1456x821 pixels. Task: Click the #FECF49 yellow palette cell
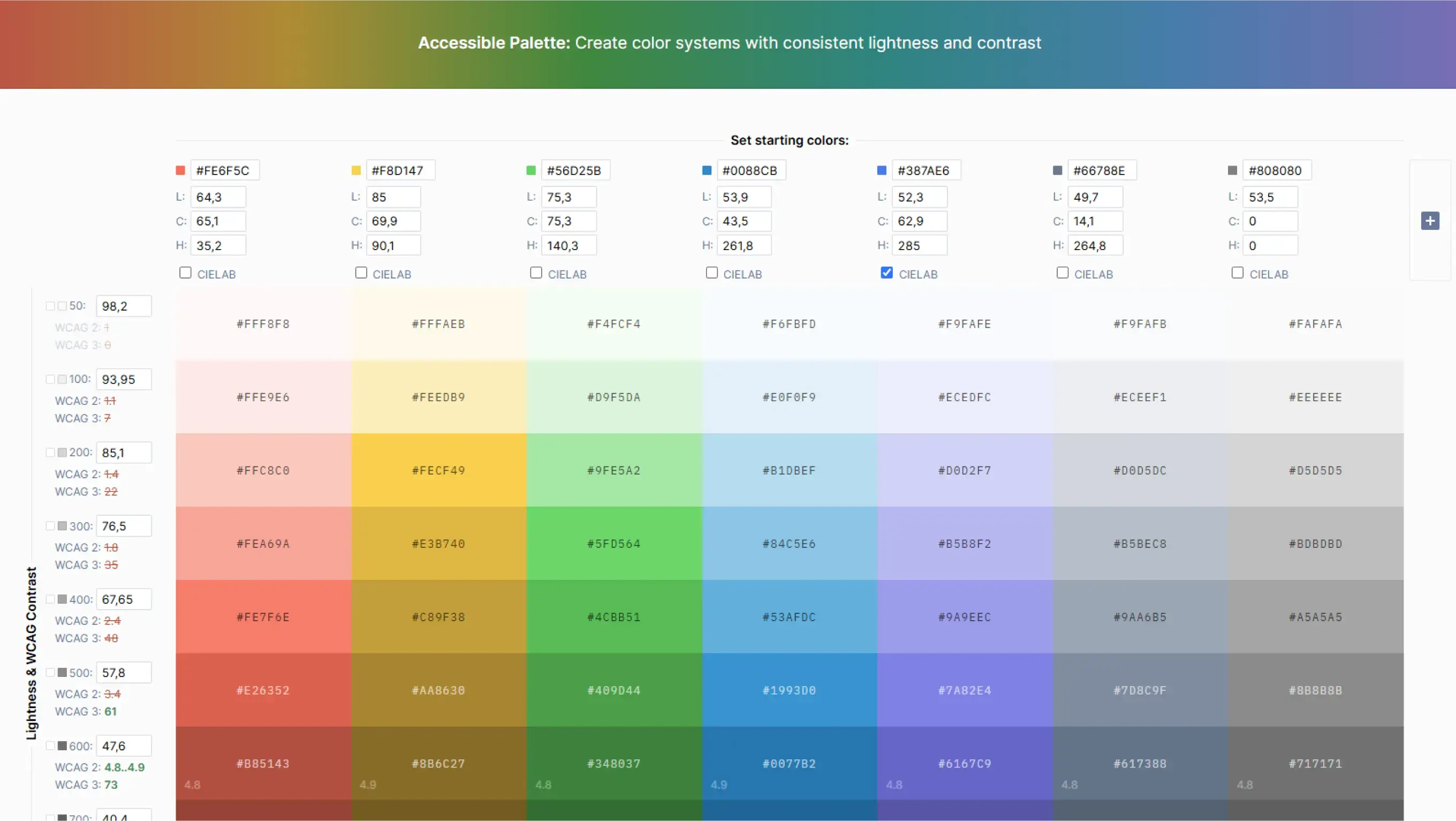(x=438, y=470)
